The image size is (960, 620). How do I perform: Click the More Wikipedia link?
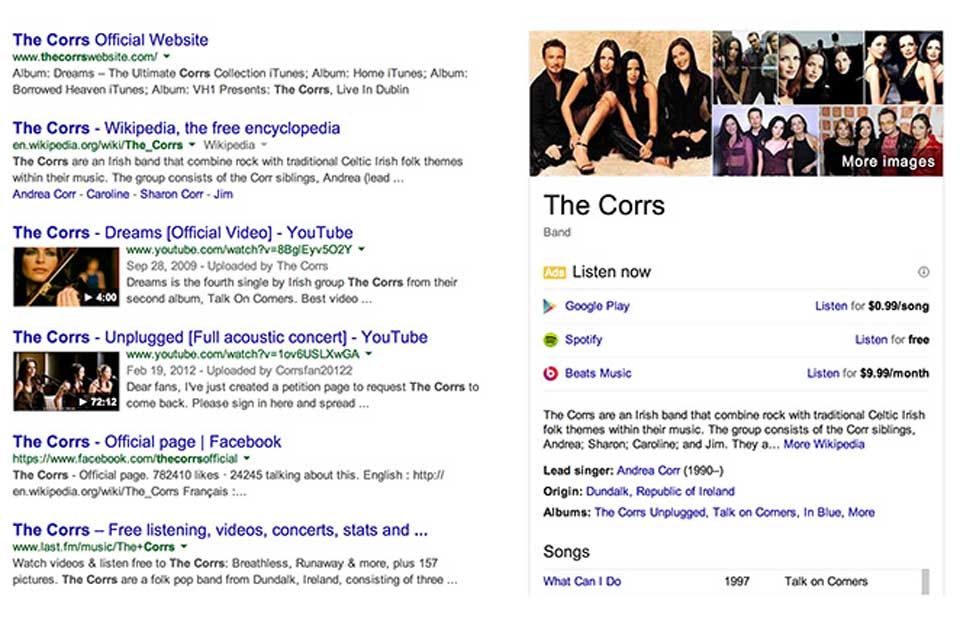pyautogui.click(x=824, y=444)
